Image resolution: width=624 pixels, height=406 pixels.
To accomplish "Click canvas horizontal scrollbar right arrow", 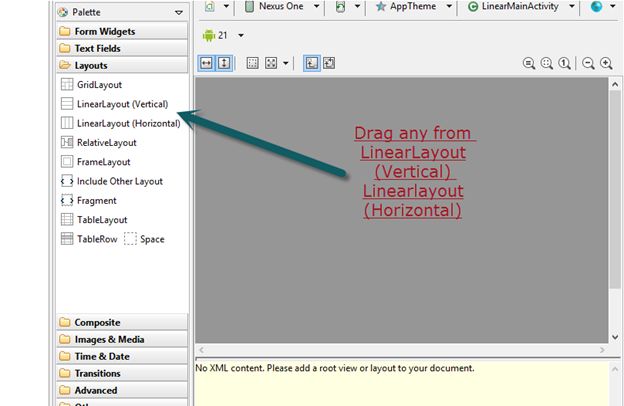I will point(602,350).
